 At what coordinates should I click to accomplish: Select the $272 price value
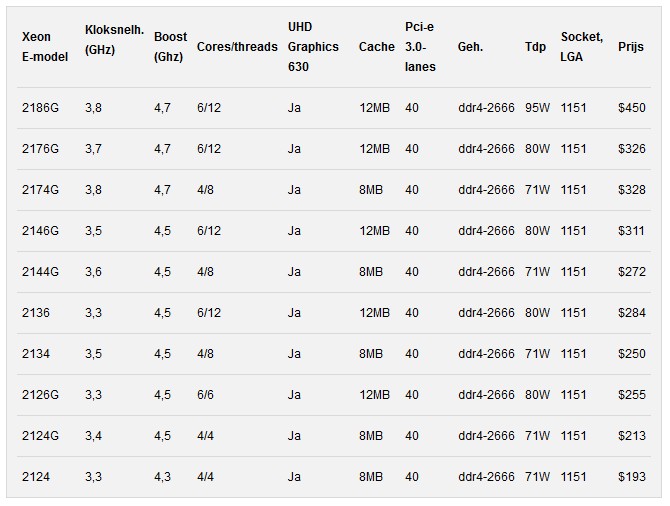click(632, 272)
